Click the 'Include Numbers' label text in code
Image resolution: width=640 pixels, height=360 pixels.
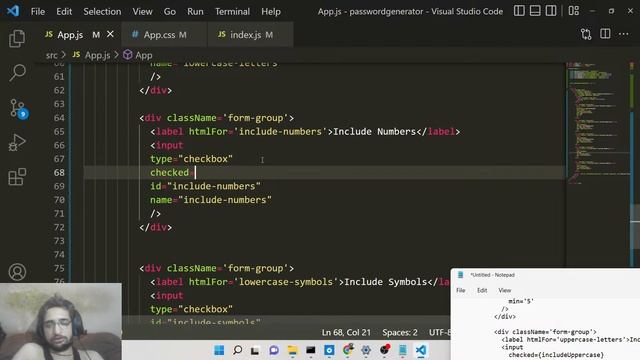374,132
